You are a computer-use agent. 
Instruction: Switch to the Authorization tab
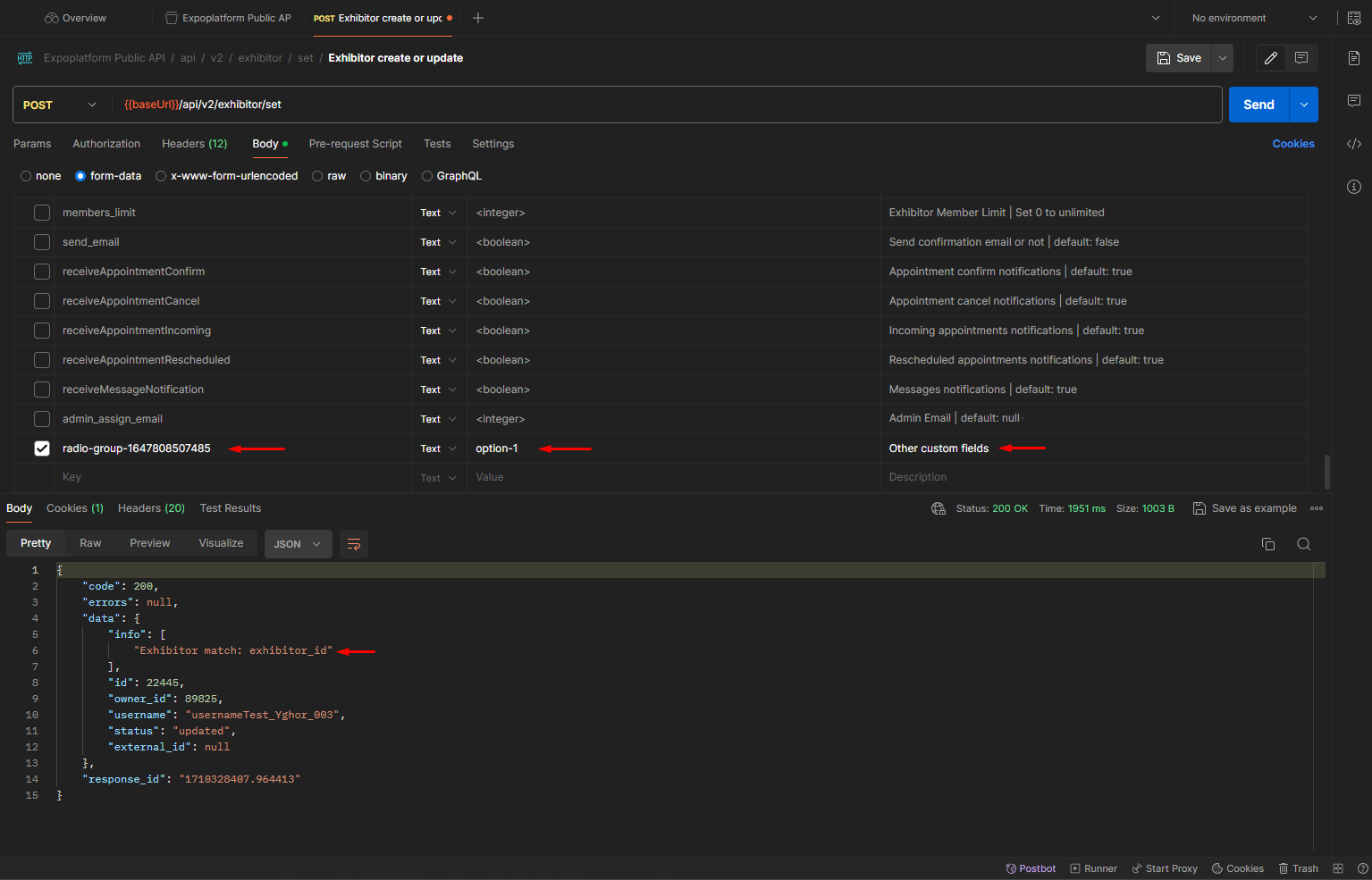click(x=106, y=144)
